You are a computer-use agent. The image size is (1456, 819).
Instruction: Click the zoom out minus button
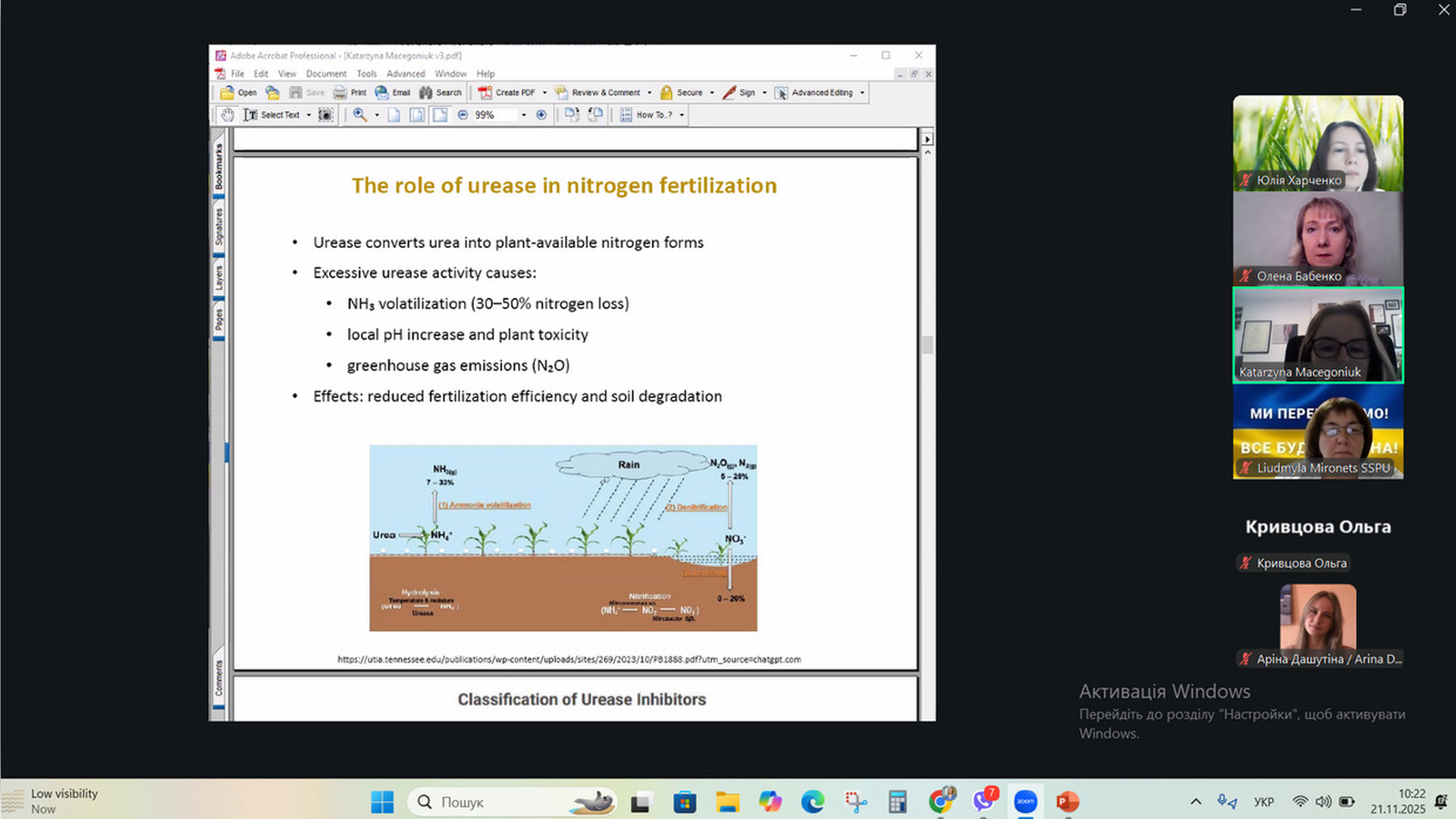[463, 115]
